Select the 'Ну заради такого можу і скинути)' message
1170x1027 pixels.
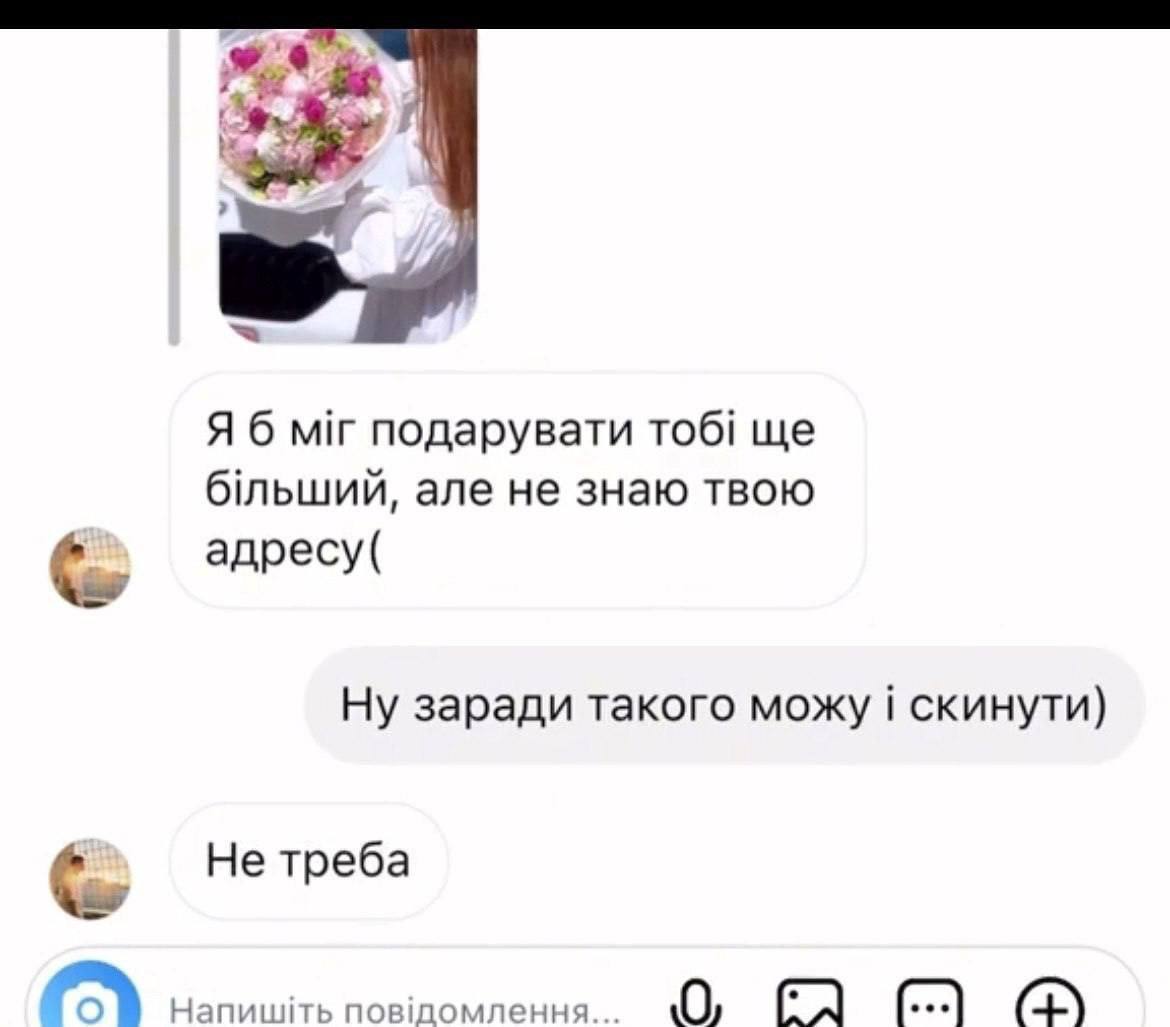tap(724, 705)
